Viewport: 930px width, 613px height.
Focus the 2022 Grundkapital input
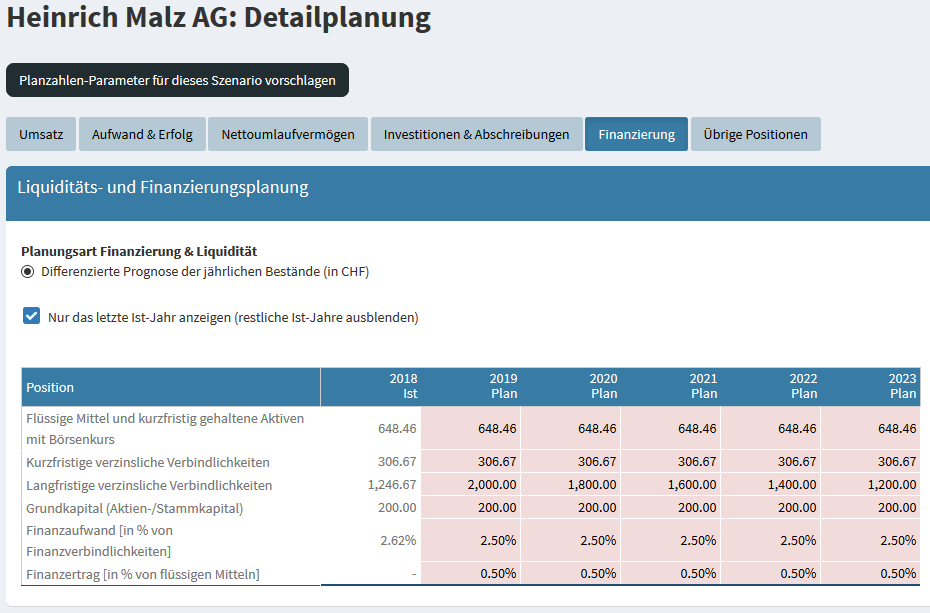point(771,507)
